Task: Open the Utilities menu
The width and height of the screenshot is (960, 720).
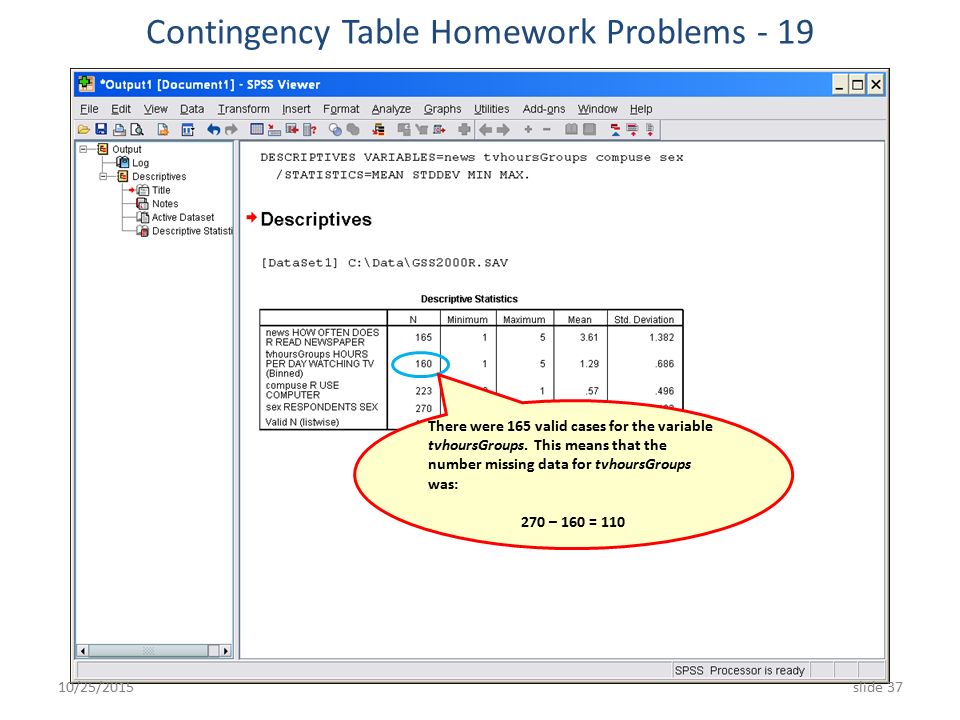Action: point(492,109)
